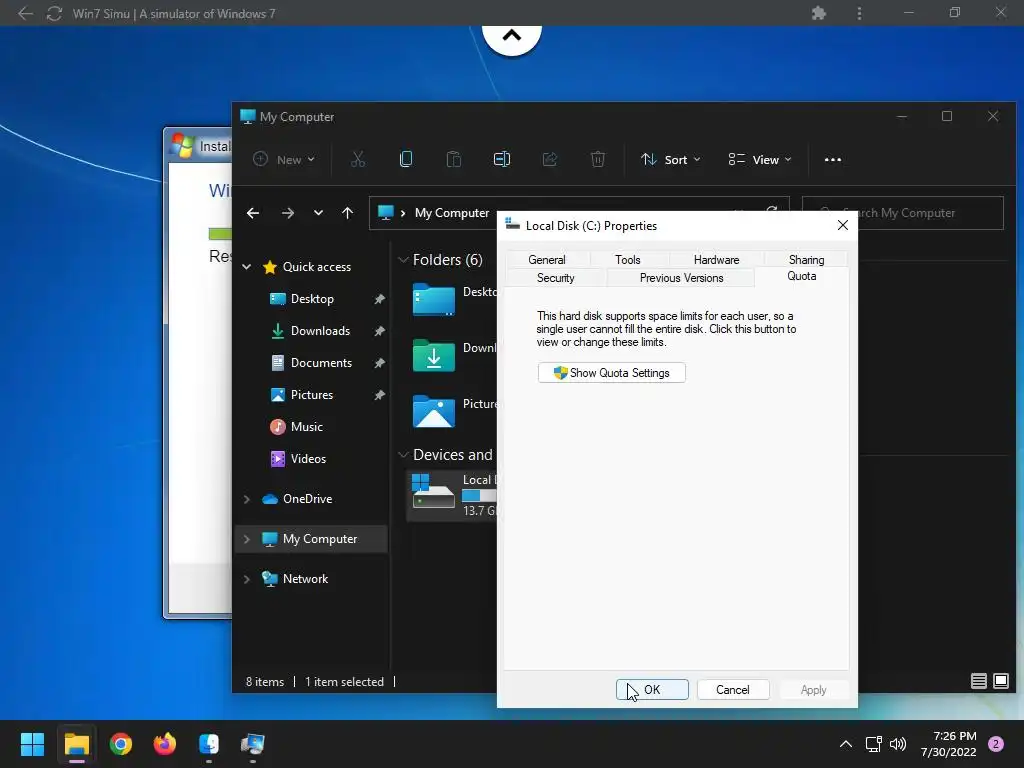
Task: Go forward with the explorer forward arrow
Action: click(287, 213)
